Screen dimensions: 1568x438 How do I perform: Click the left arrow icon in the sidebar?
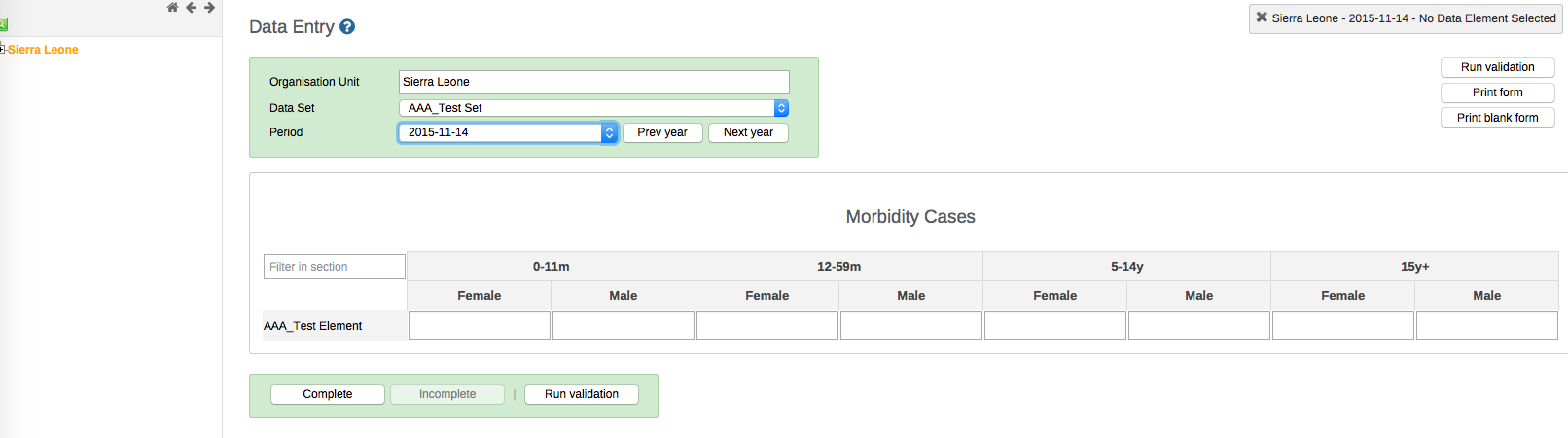(x=191, y=8)
